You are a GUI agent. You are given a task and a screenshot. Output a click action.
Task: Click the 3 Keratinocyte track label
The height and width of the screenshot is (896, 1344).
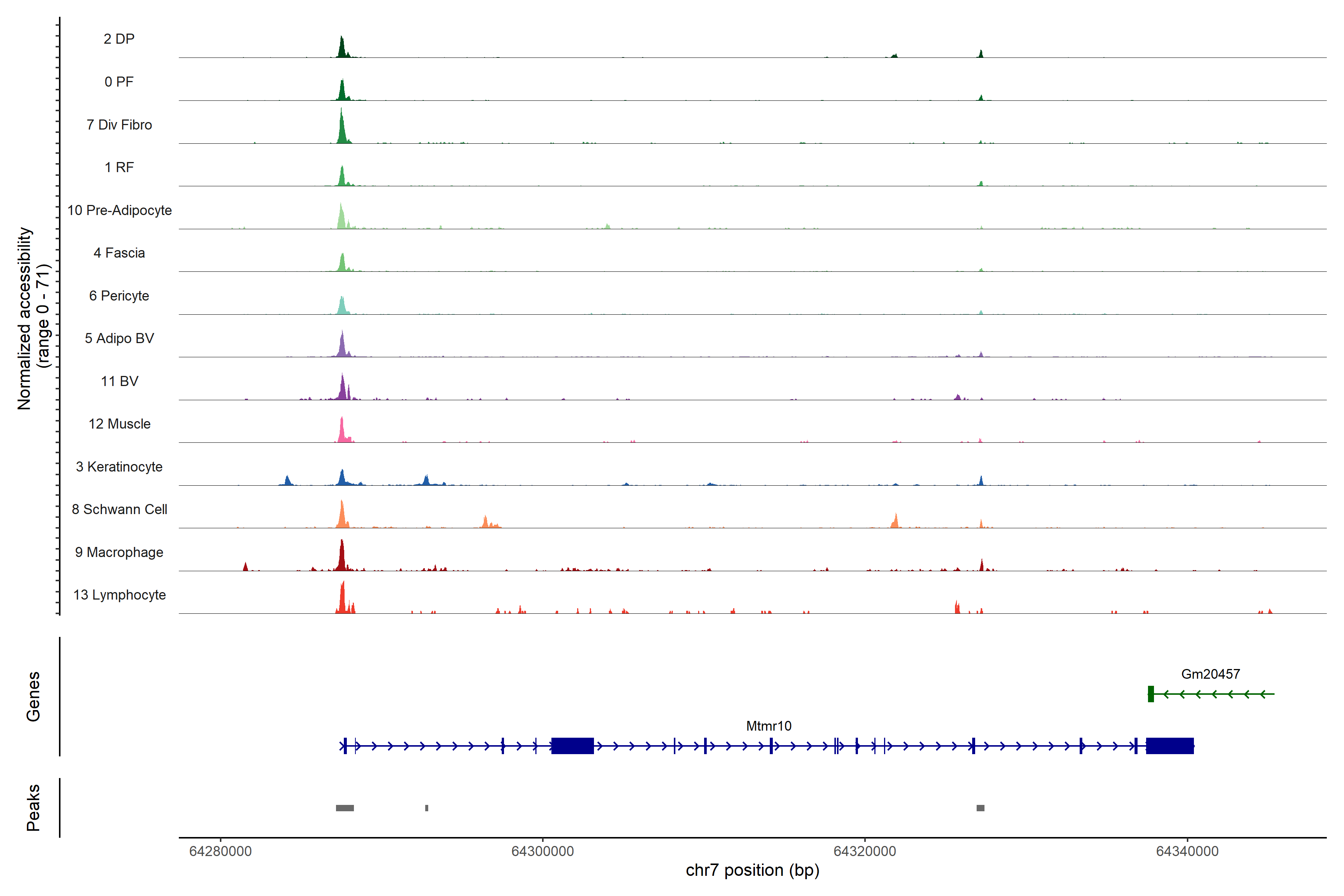point(119,467)
